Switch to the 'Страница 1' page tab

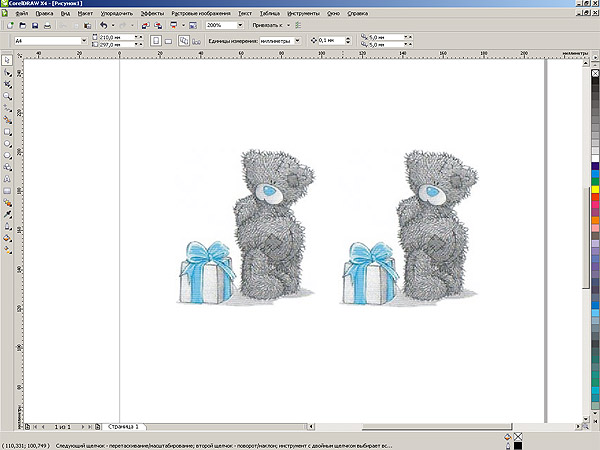(123, 426)
